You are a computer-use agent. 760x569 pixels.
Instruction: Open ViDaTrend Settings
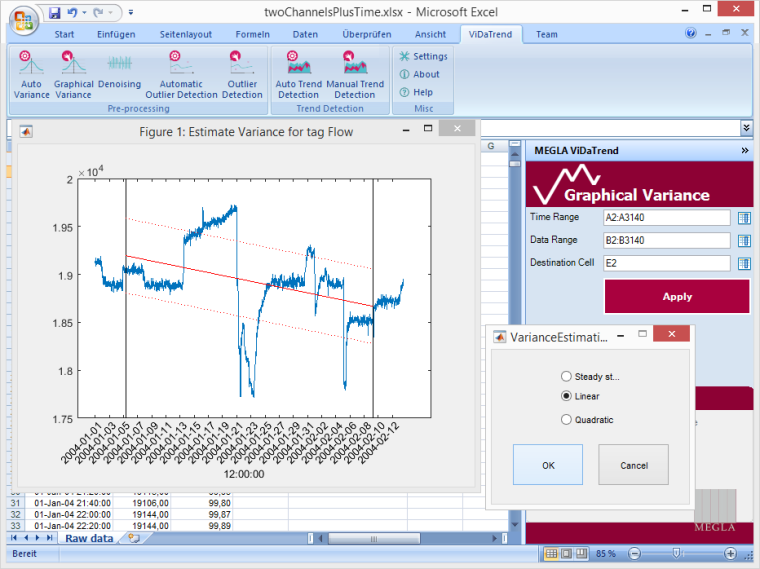pos(423,56)
